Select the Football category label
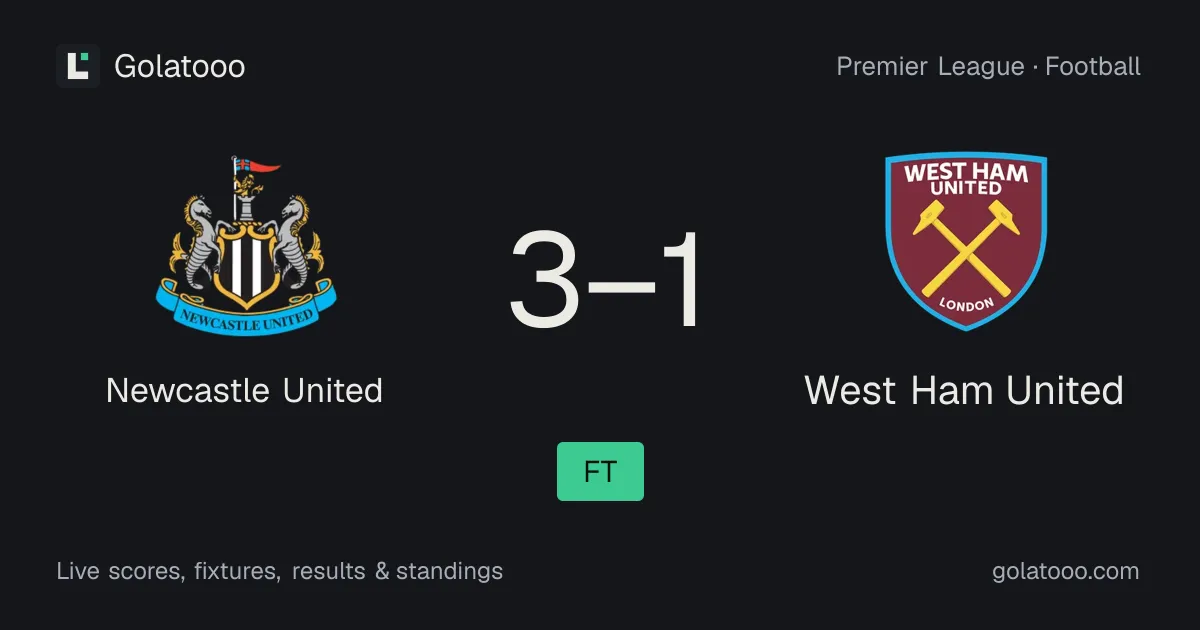This screenshot has width=1200, height=630. click(x=1093, y=67)
